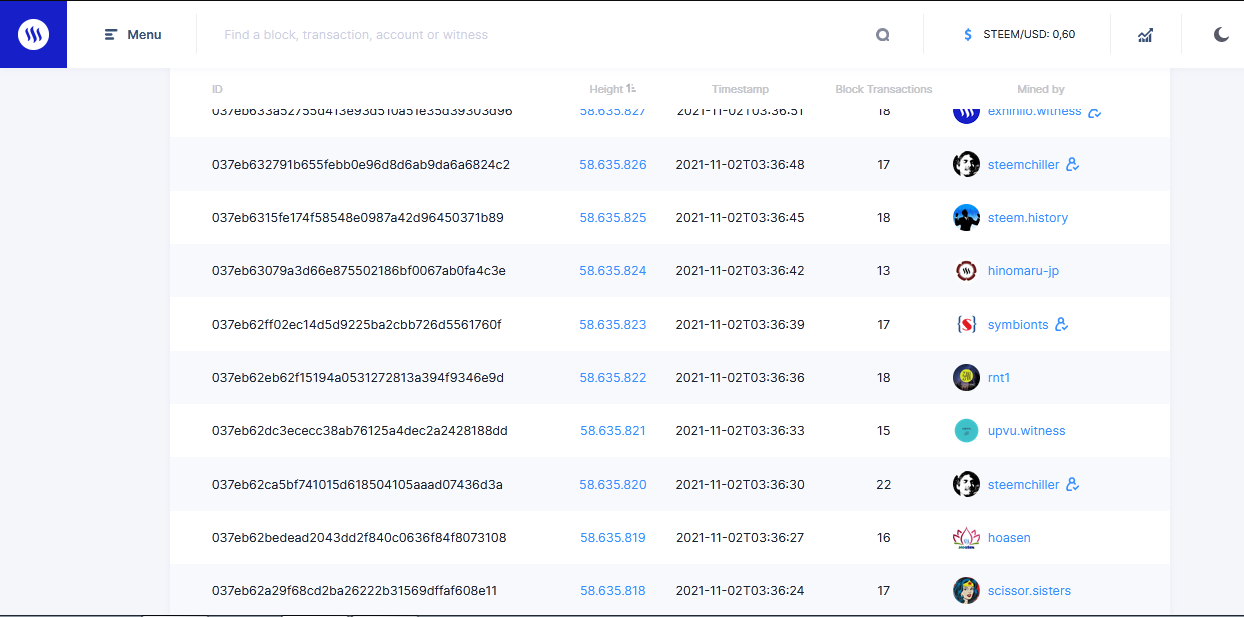
Task: Toggle dark mode moon icon
Action: pos(1221,35)
